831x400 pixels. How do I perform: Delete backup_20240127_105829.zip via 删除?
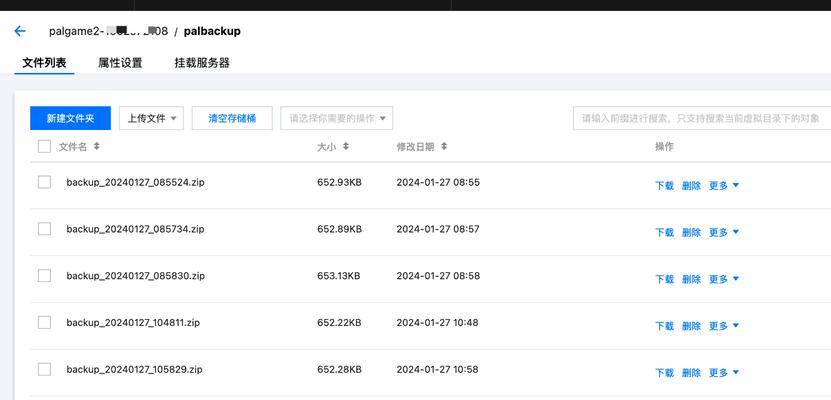pos(691,372)
